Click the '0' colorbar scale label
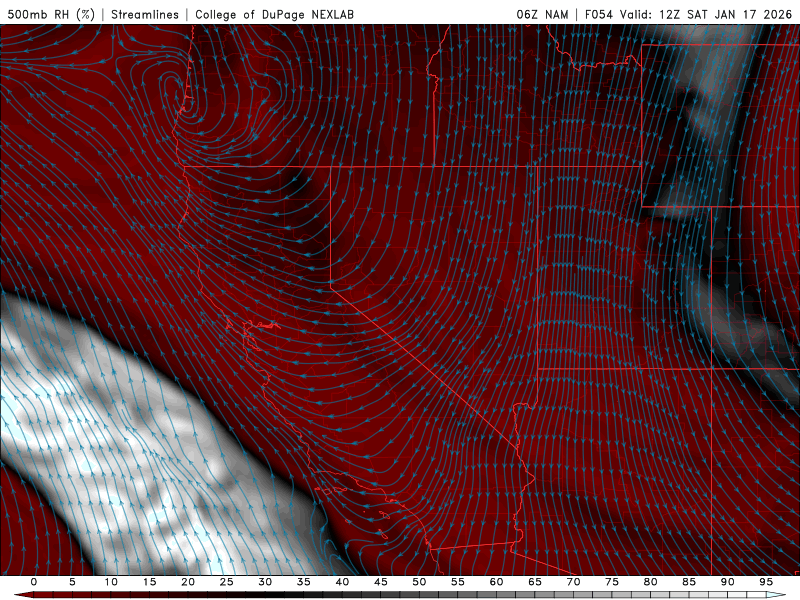800x600 pixels. point(34,582)
